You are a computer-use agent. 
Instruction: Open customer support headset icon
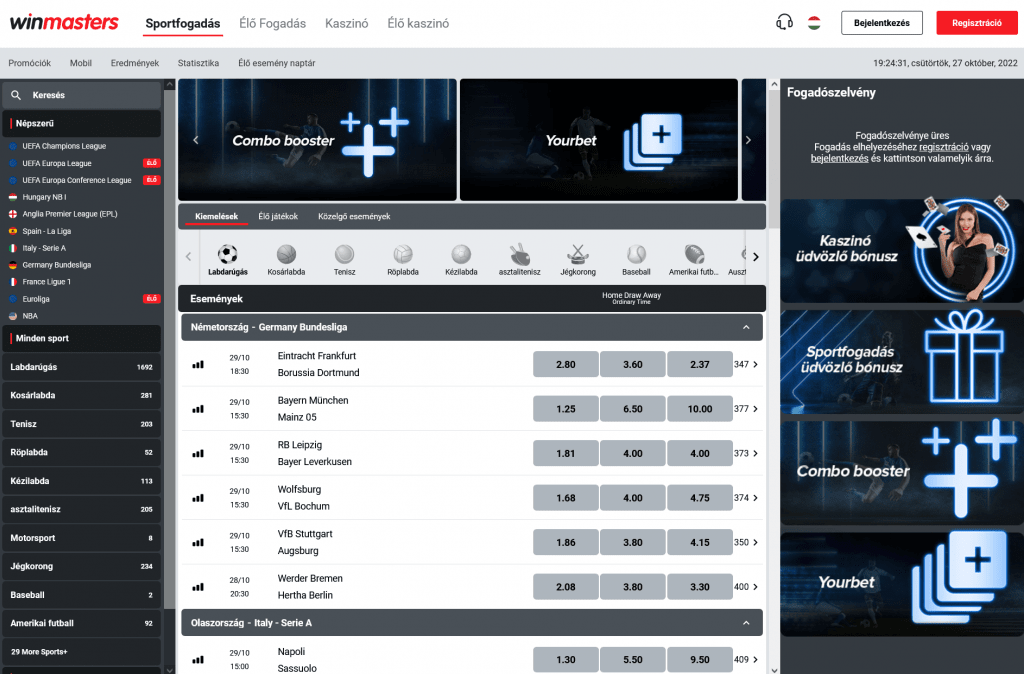(784, 22)
